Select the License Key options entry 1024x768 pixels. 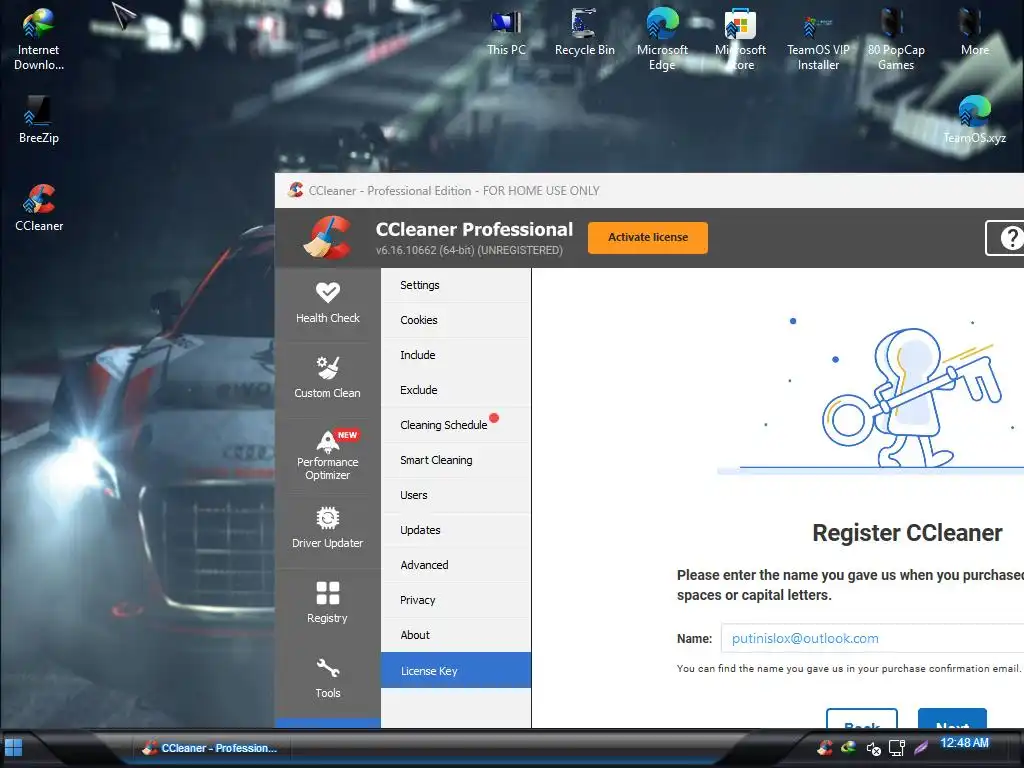[456, 671]
